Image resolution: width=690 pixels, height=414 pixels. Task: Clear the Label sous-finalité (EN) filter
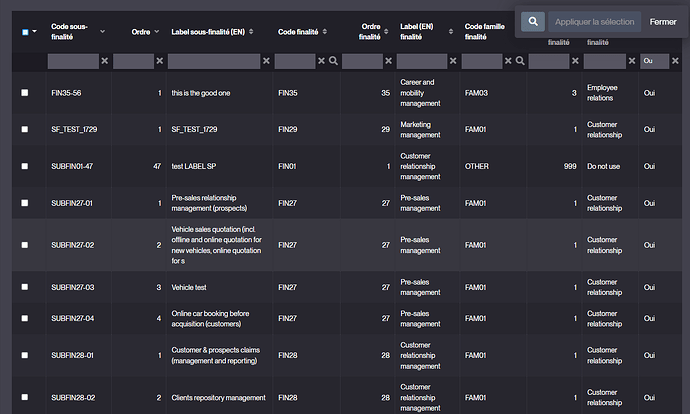[266, 61]
